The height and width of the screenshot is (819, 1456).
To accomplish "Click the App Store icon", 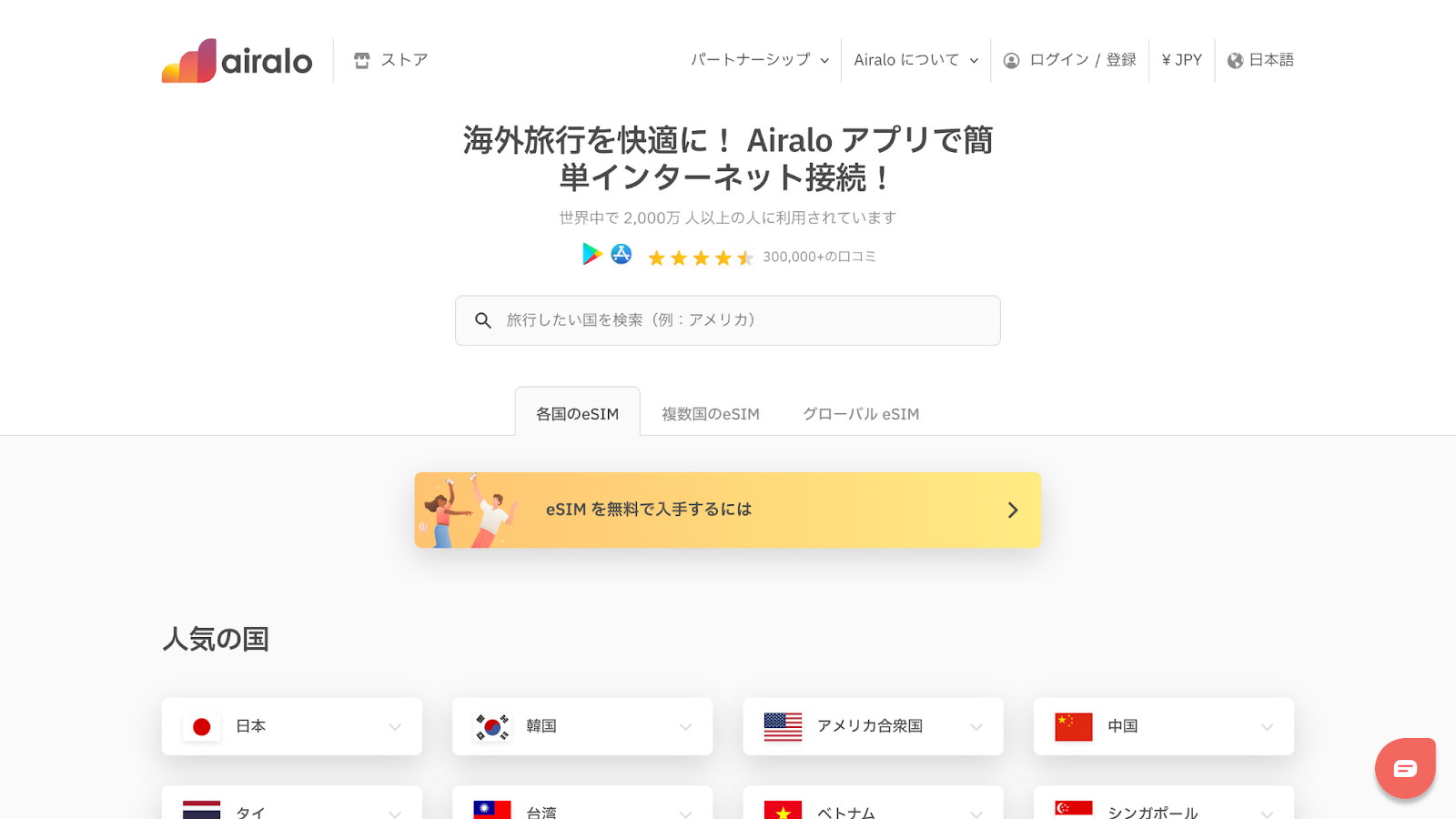I will tap(622, 254).
